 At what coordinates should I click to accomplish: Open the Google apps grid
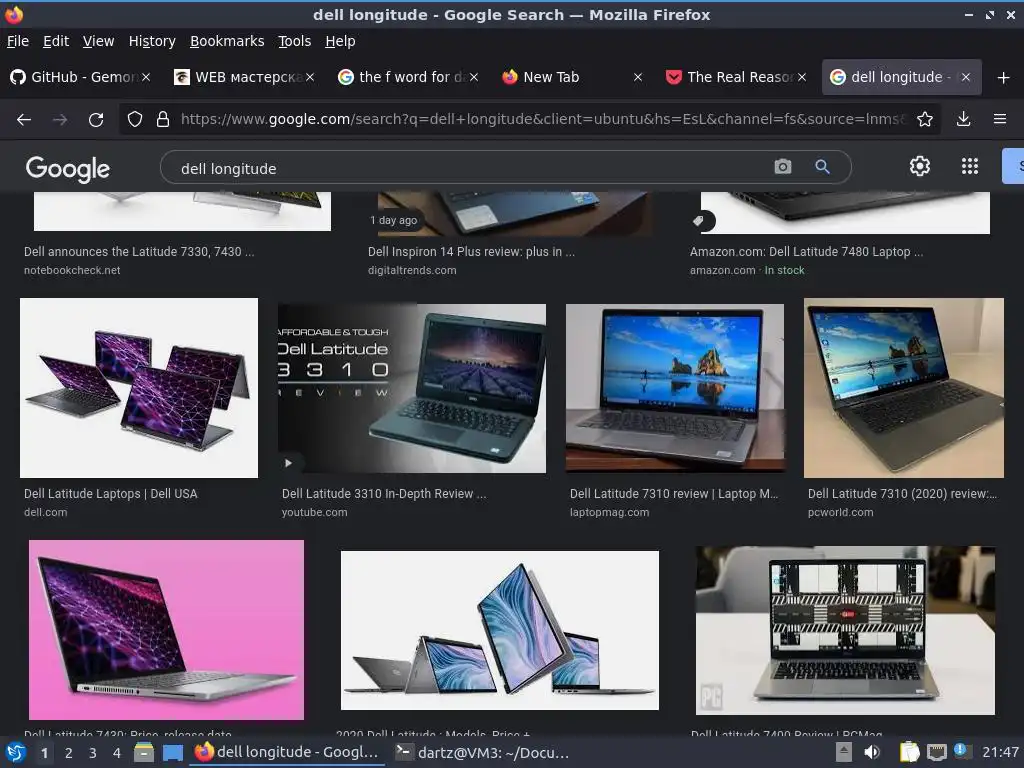[970, 167]
